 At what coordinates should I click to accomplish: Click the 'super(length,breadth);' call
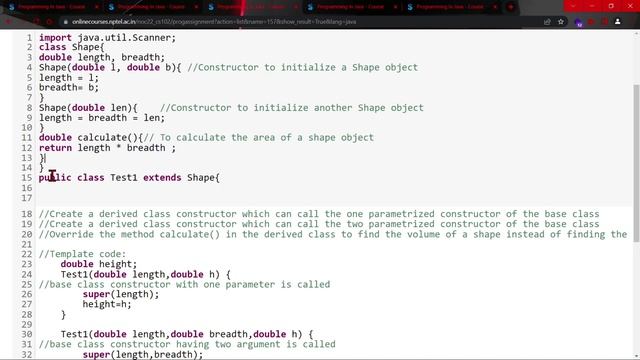tap(143, 354)
